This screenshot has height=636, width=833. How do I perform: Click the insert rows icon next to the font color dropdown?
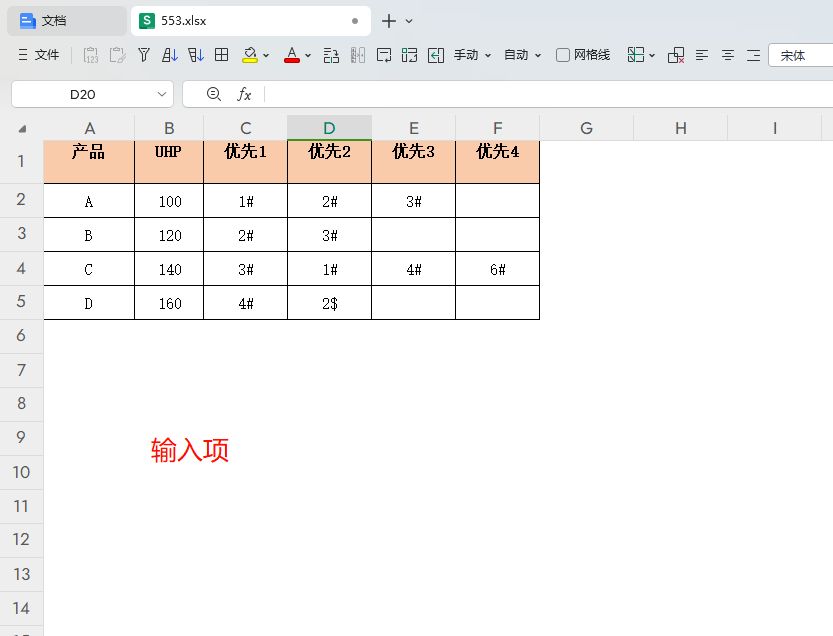click(x=332, y=55)
